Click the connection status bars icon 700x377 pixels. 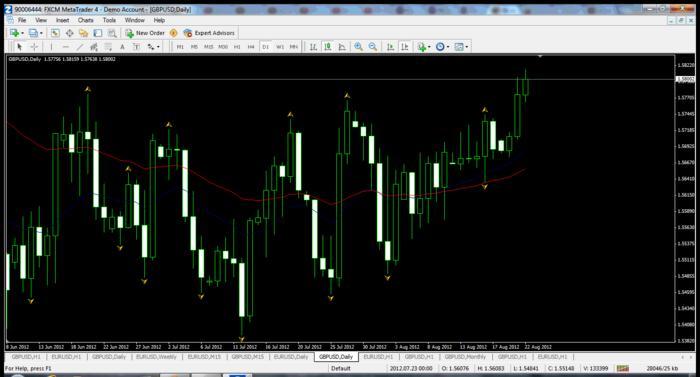point(623,368)
